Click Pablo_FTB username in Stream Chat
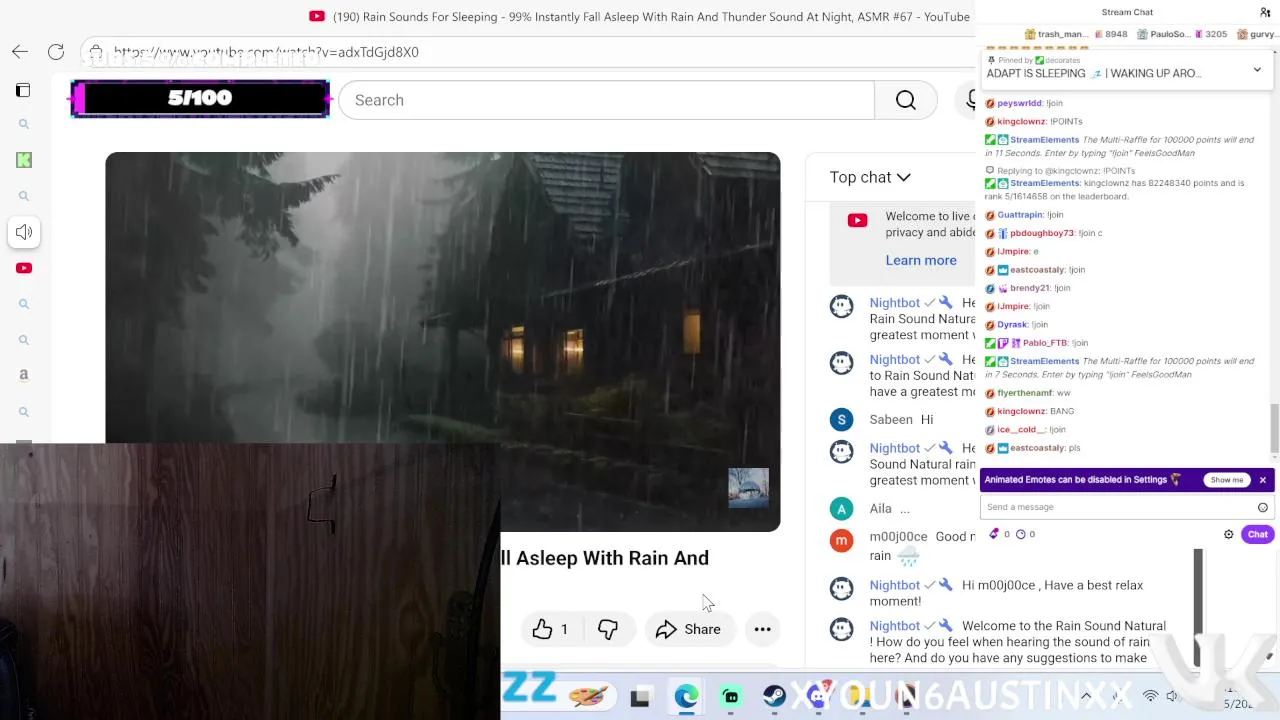The image size is (1280, 720). (1045, 343)
